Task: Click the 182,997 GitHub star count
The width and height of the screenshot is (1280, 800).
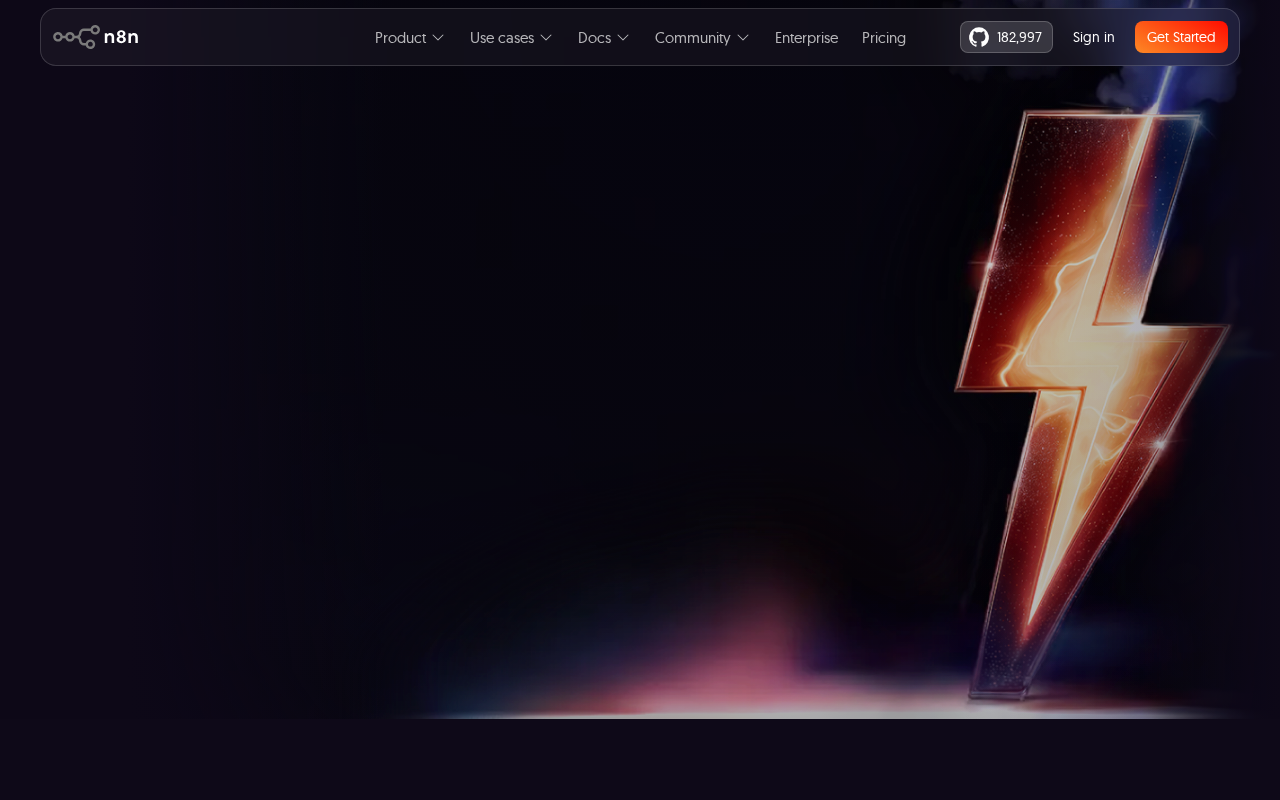Action: [1019, 37]
